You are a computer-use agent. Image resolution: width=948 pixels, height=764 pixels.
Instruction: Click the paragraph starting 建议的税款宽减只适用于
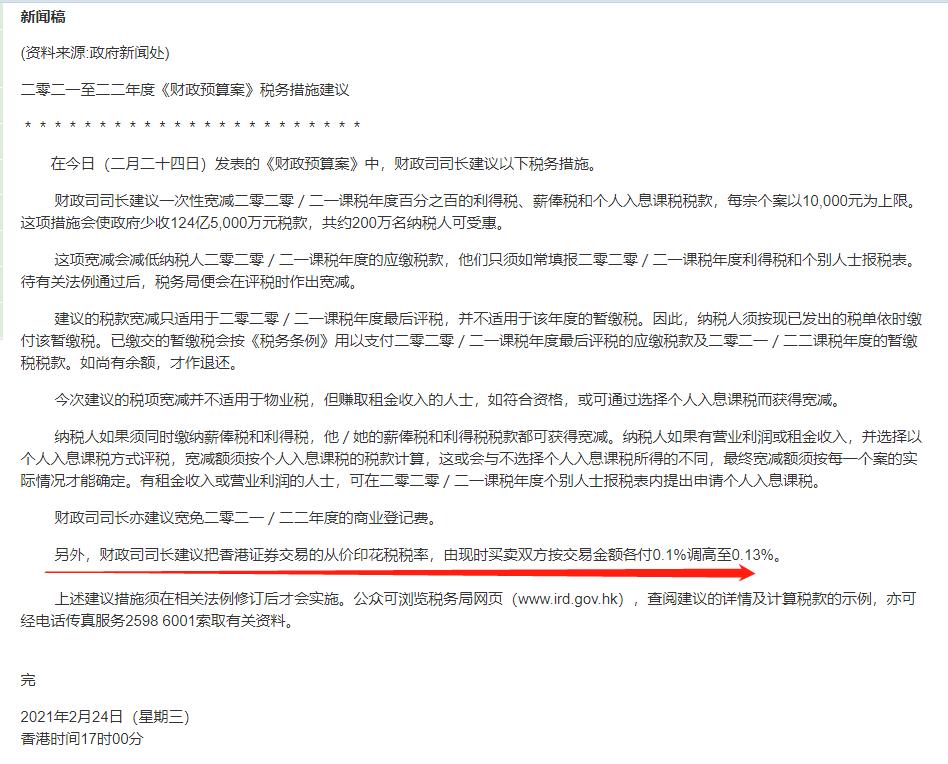click(x=471, y=341)
